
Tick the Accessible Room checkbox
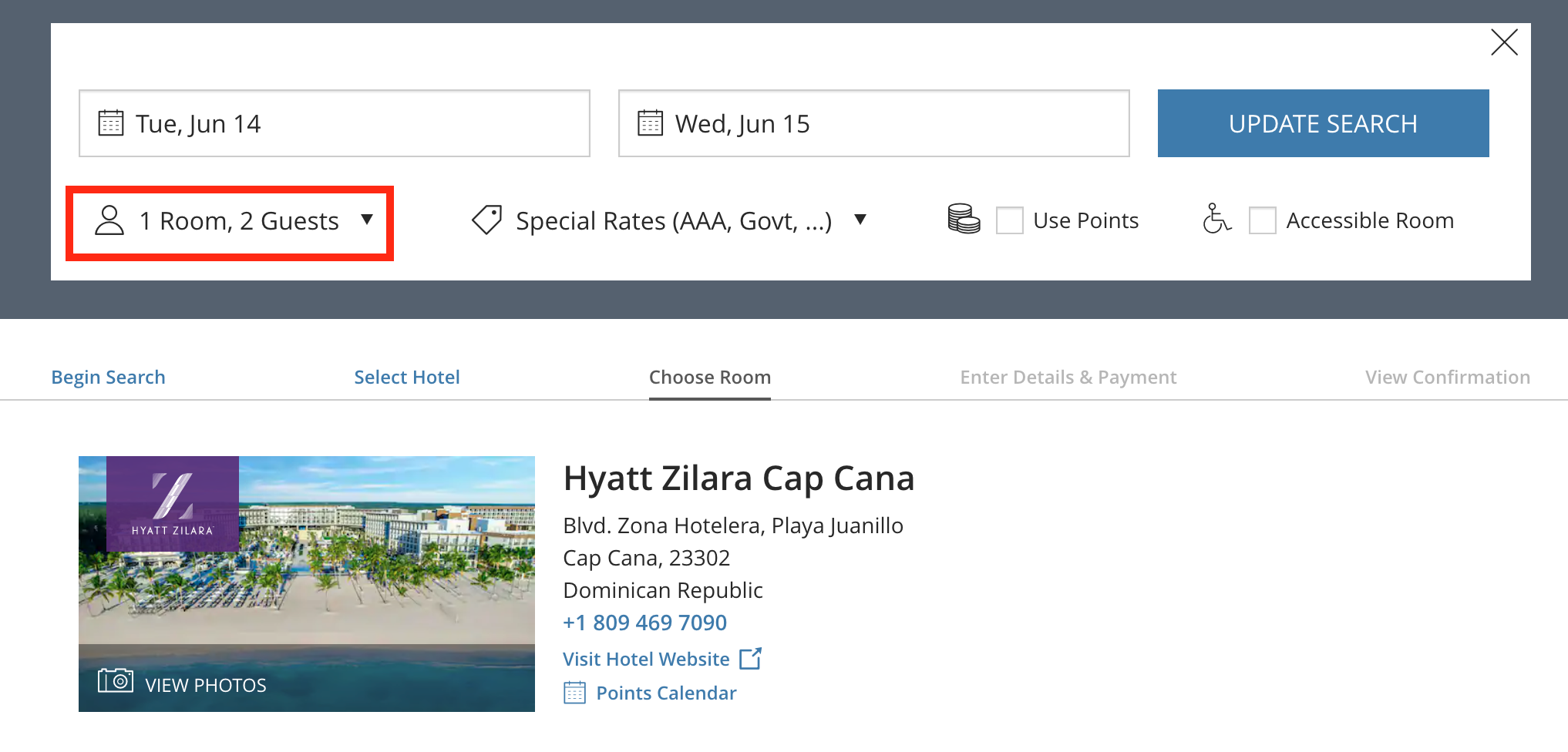(x=1263, y=220)
